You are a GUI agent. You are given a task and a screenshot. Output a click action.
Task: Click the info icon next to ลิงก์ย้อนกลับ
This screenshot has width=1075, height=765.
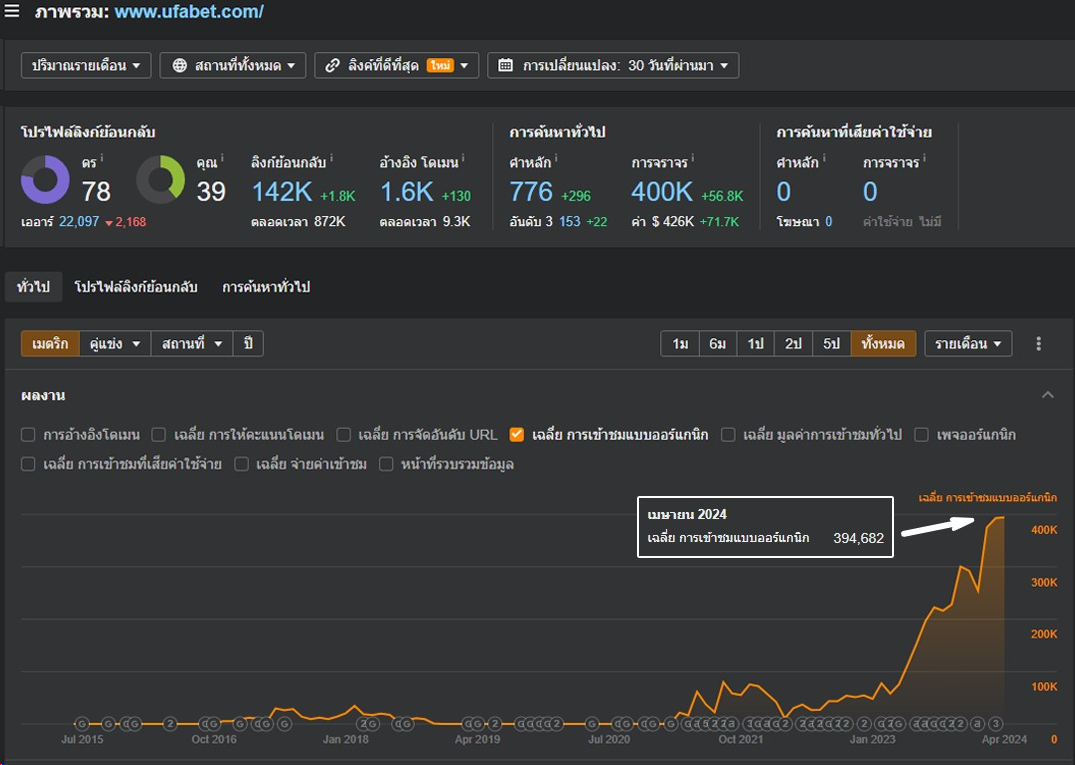[x=332, y=159]
